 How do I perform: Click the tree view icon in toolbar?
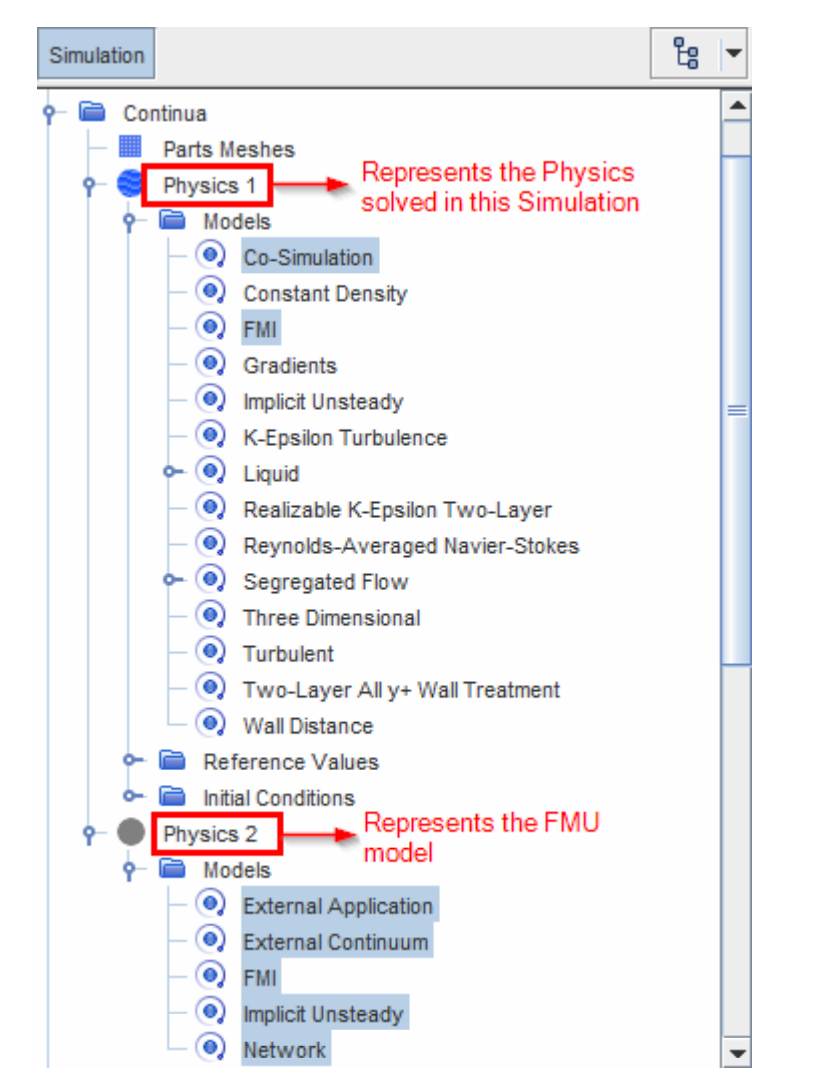click(685, 53)
